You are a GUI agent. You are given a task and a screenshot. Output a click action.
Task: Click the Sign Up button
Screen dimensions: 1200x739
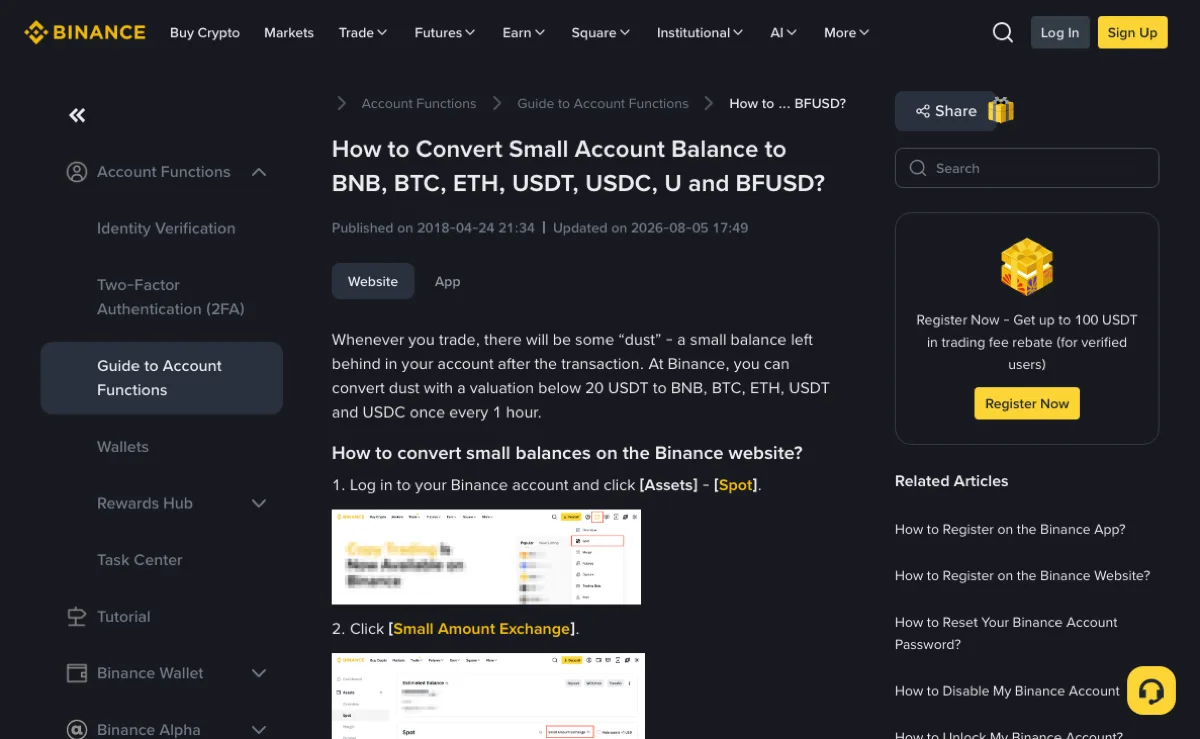(x=1133, y=32)
